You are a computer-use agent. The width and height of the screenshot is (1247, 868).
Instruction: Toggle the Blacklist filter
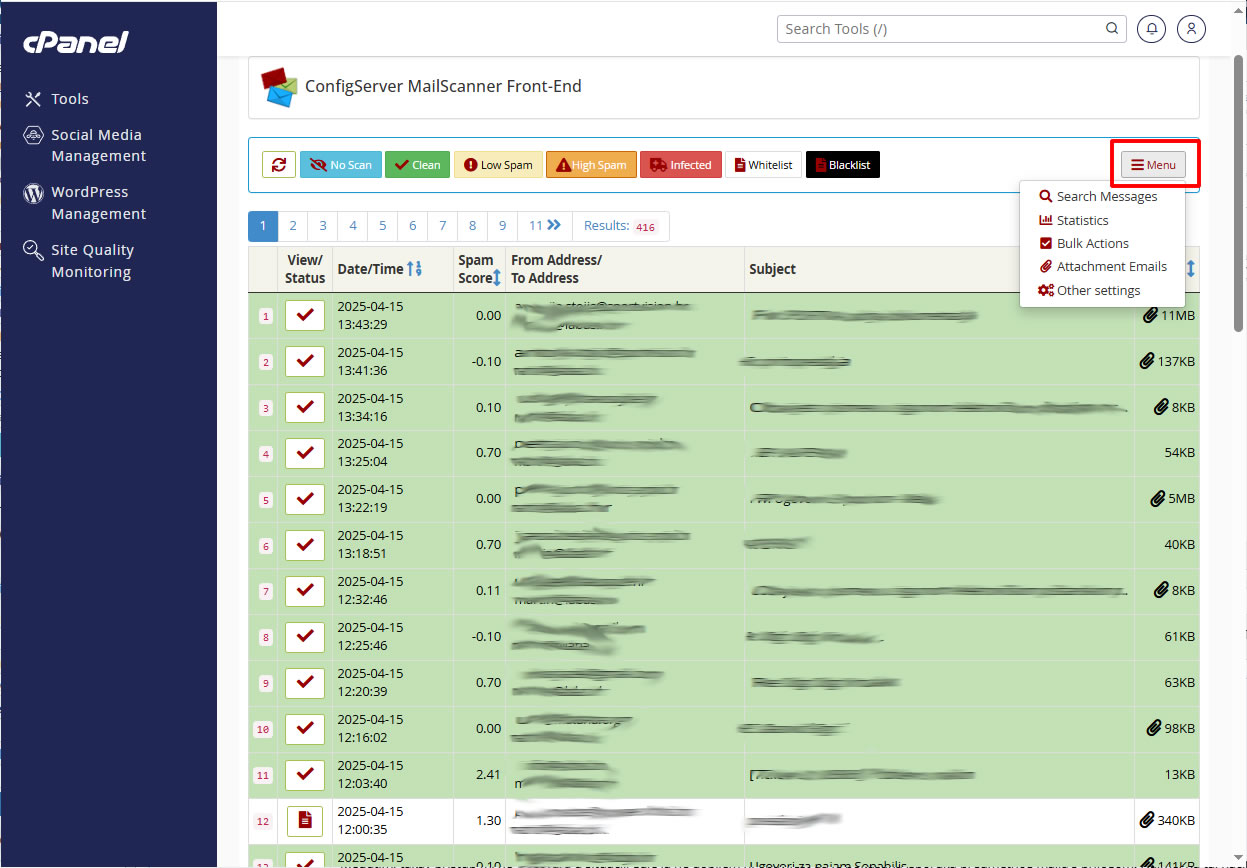pyautogui.click(x=842, y=165)
